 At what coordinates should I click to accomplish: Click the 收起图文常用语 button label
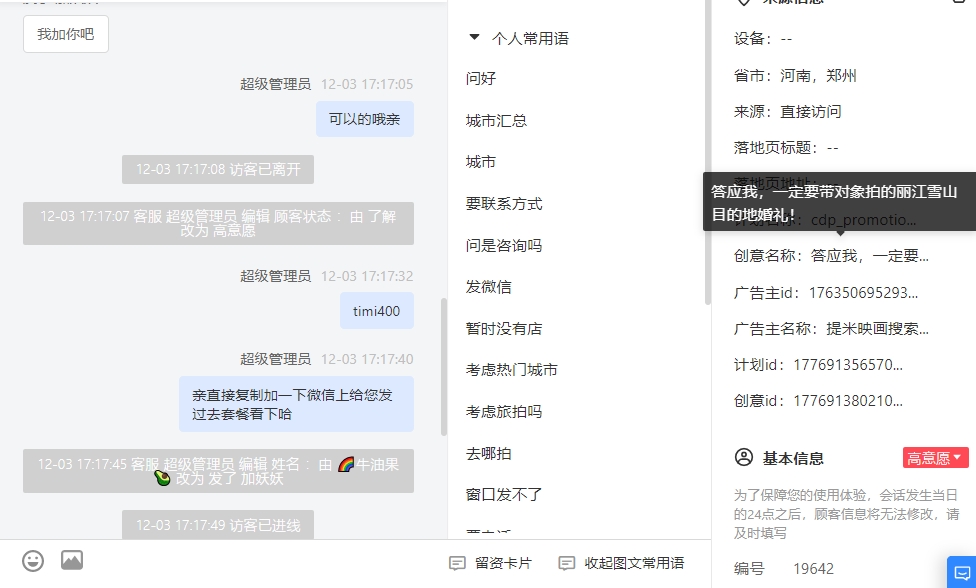pyautogui.click(x=634, y=563)
